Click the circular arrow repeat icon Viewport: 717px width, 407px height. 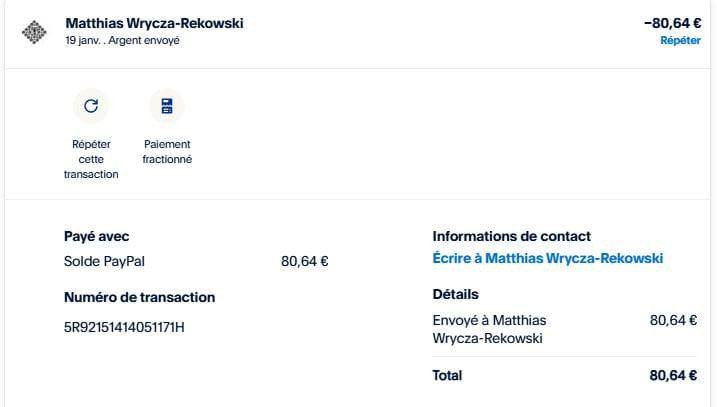91,105
